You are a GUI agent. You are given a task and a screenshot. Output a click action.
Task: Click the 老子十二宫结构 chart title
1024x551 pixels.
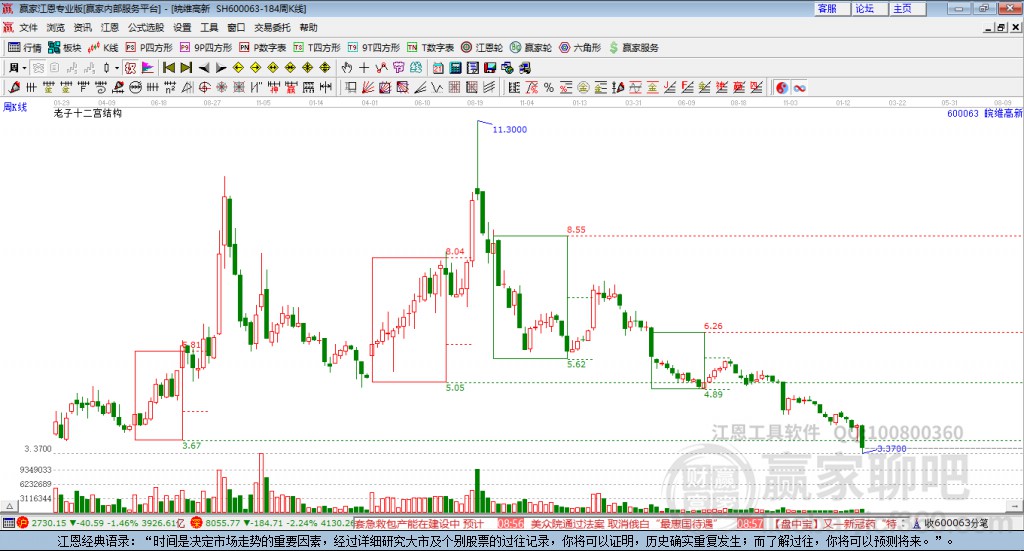click(88, 113)
